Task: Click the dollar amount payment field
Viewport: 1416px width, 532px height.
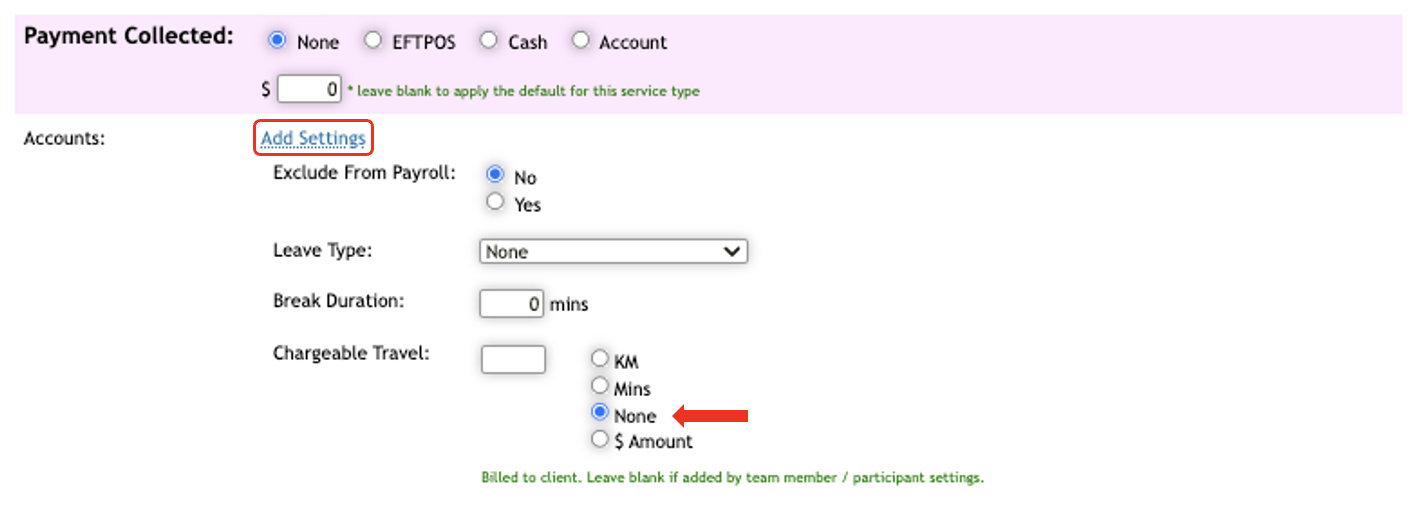Action: 309,89
